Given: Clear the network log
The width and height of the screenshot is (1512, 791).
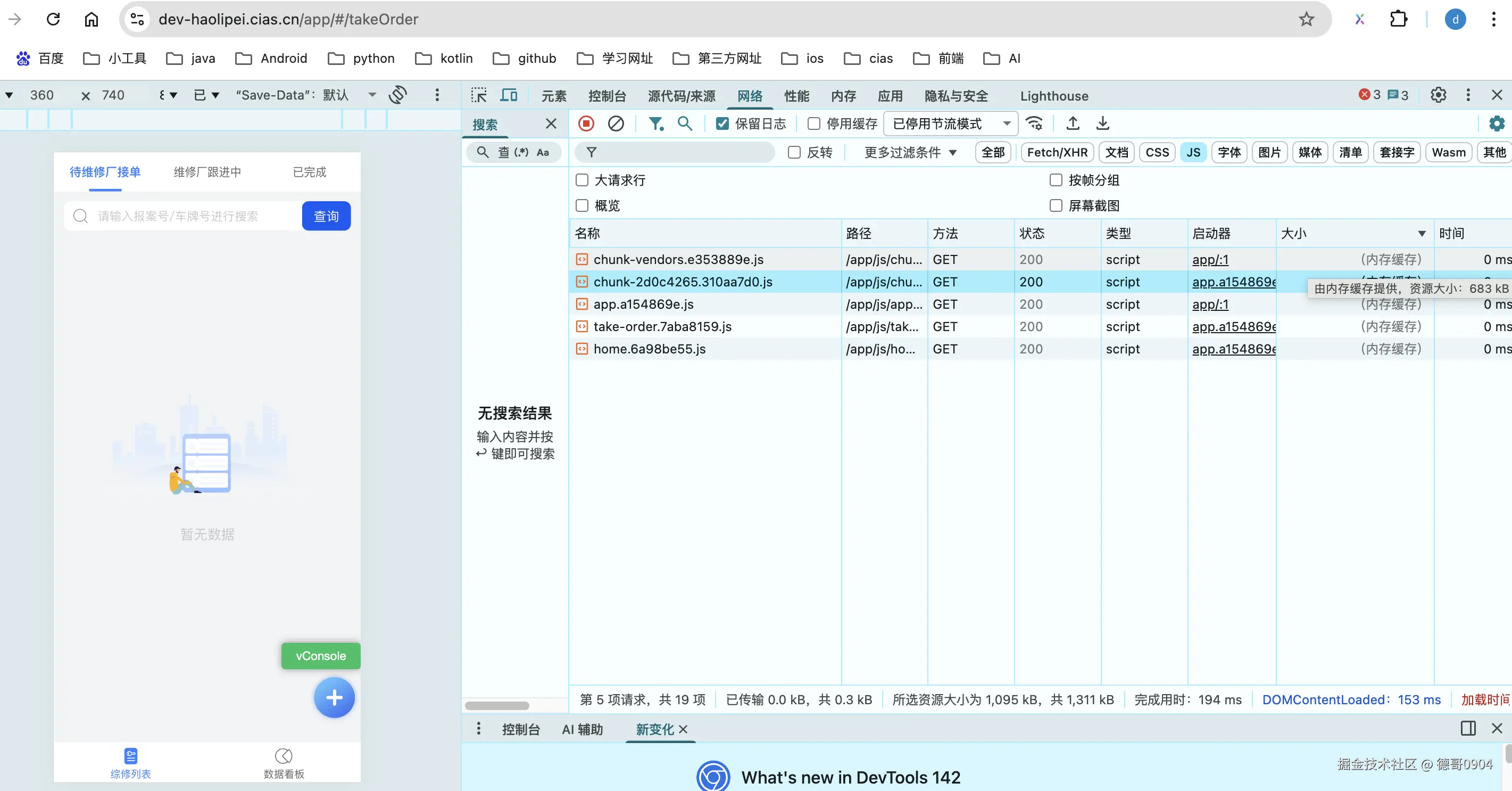Looking at the screenshot, I should [x=616, y=123].
